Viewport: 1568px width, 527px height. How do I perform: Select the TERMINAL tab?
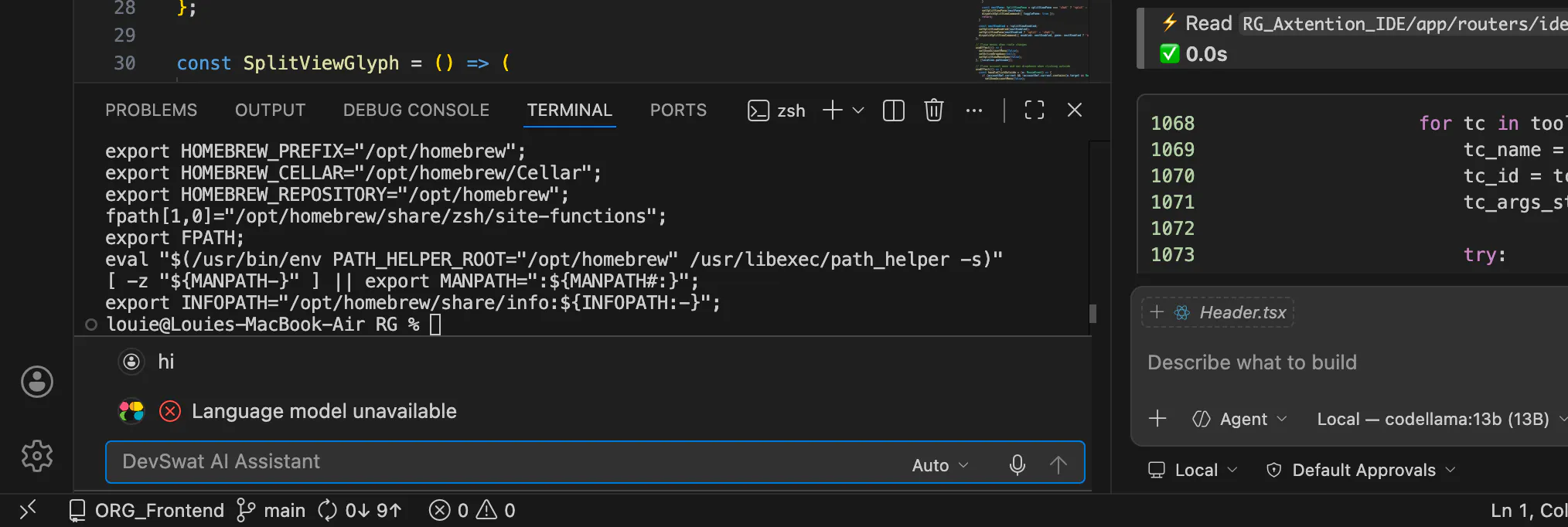(570, 110)
